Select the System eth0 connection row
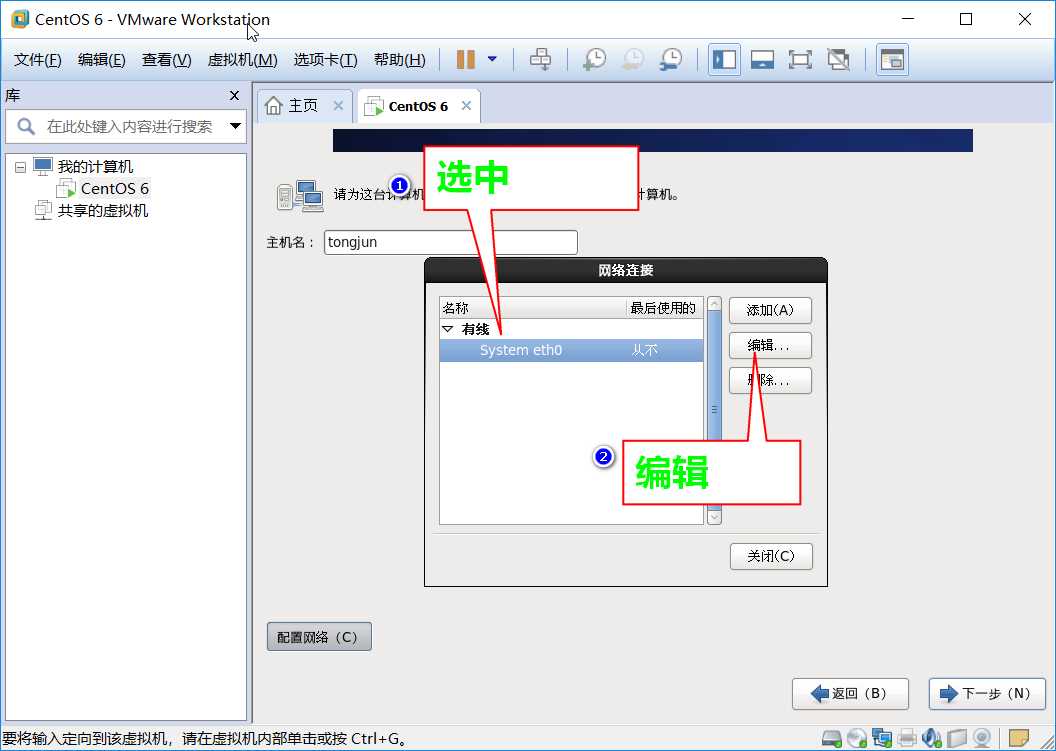Screen dimensions: 1056x751 point(571,350)
